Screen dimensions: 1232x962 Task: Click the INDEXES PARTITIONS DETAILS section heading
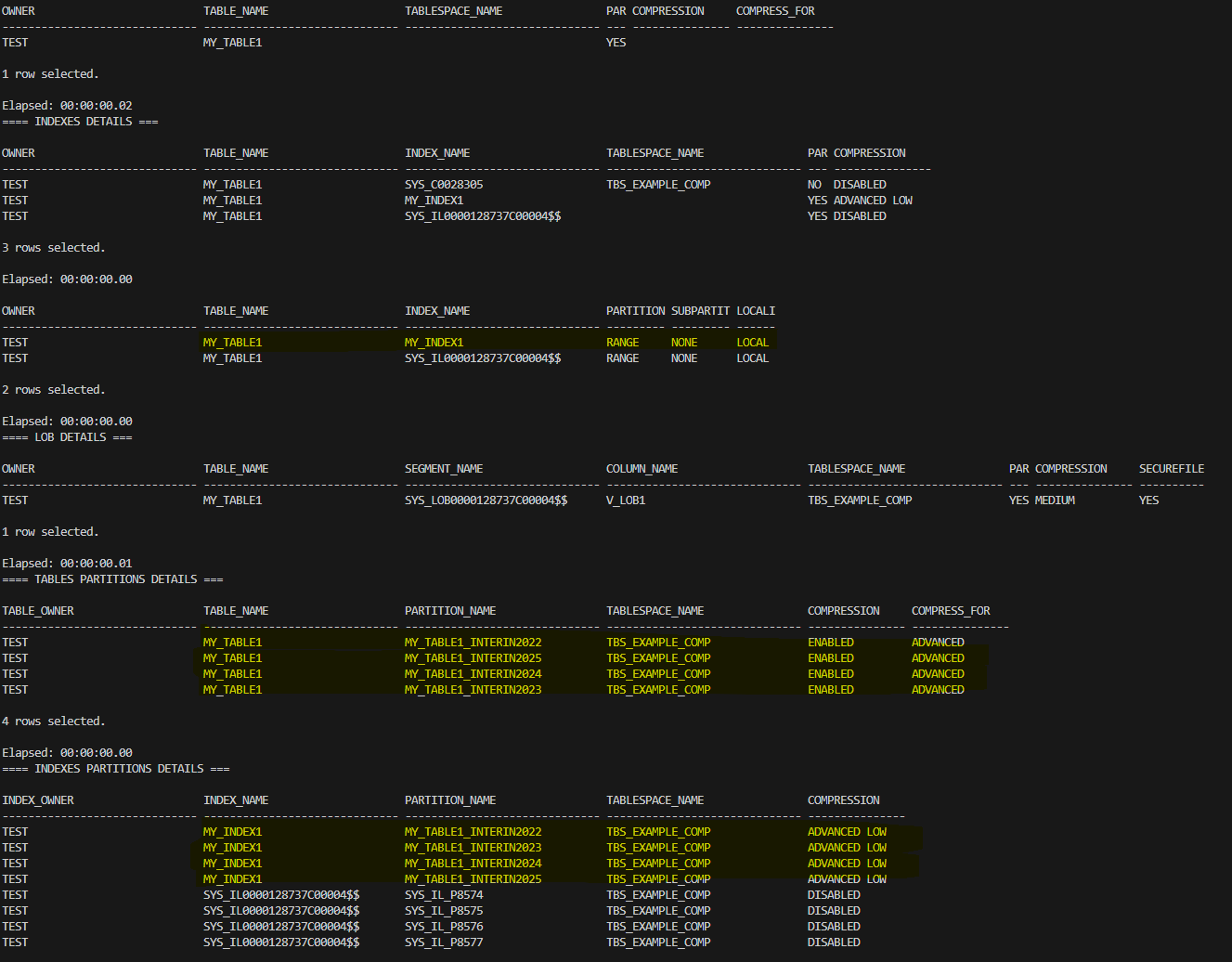[x=115, y=769]
